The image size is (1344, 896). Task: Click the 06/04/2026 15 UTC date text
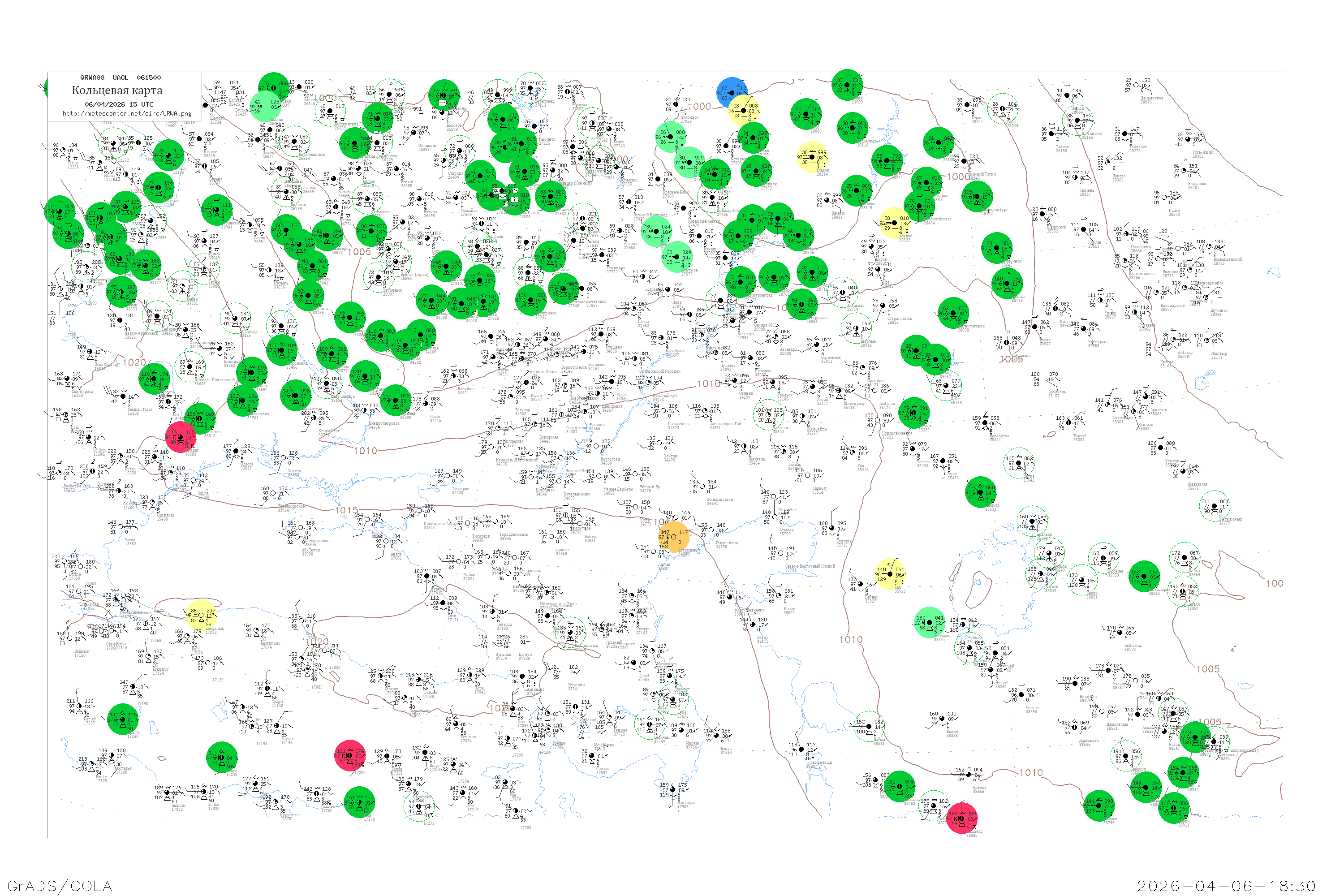click(119, 104)
